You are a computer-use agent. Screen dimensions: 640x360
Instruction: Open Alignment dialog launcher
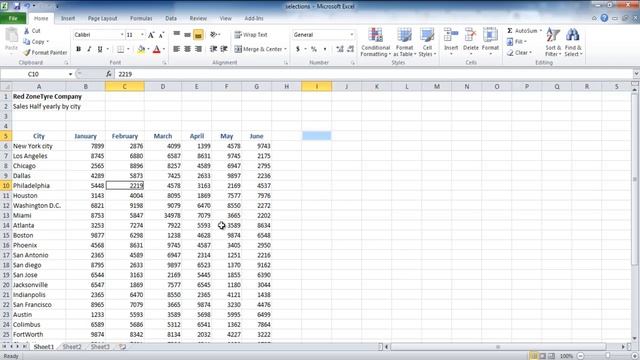(286, 63)
